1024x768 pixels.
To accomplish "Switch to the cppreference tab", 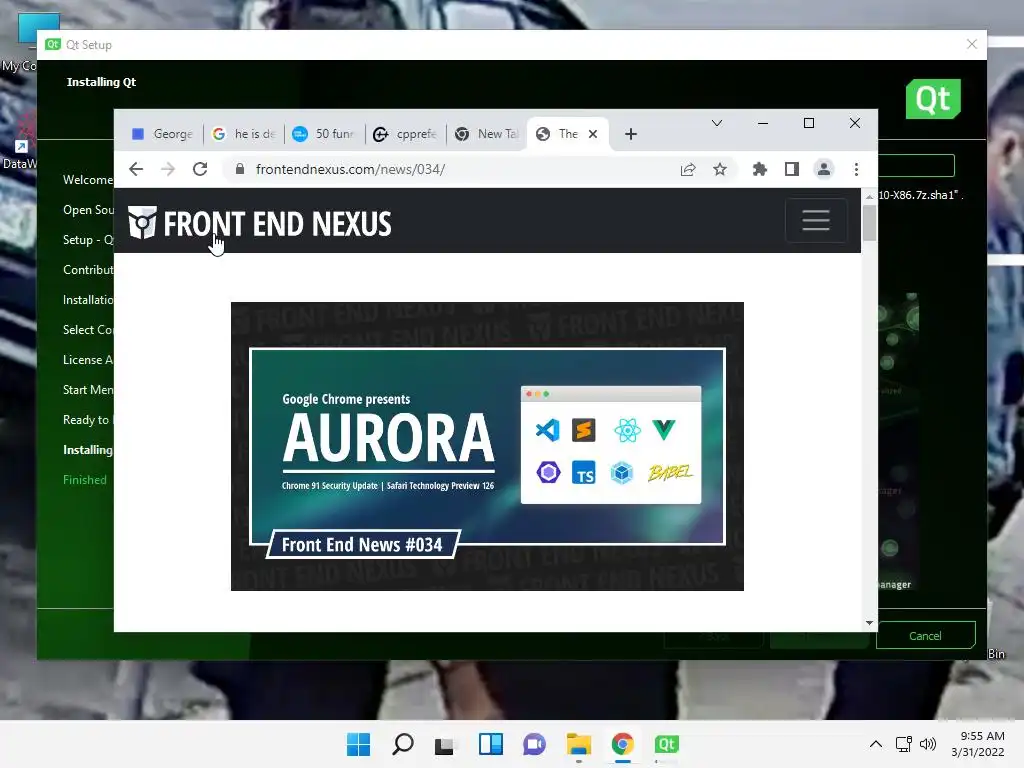I will coord(406,134).
